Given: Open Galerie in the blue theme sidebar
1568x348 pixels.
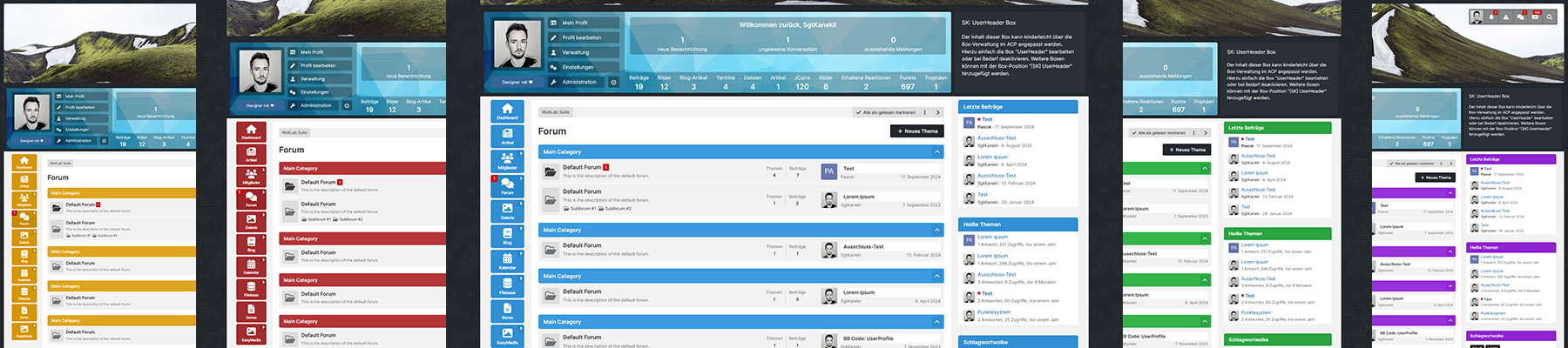Looking at the screenshot, I should (507, 211).
